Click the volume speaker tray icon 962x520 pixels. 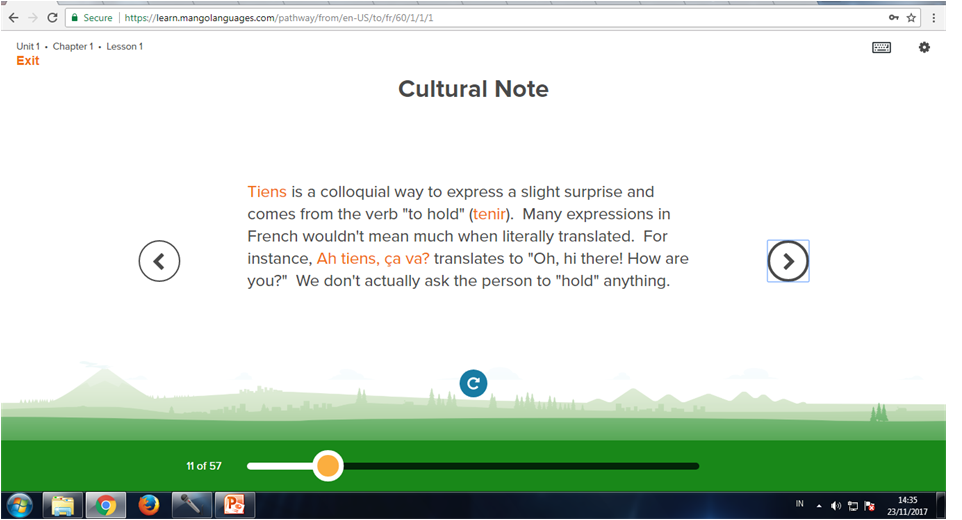point(836,506)
